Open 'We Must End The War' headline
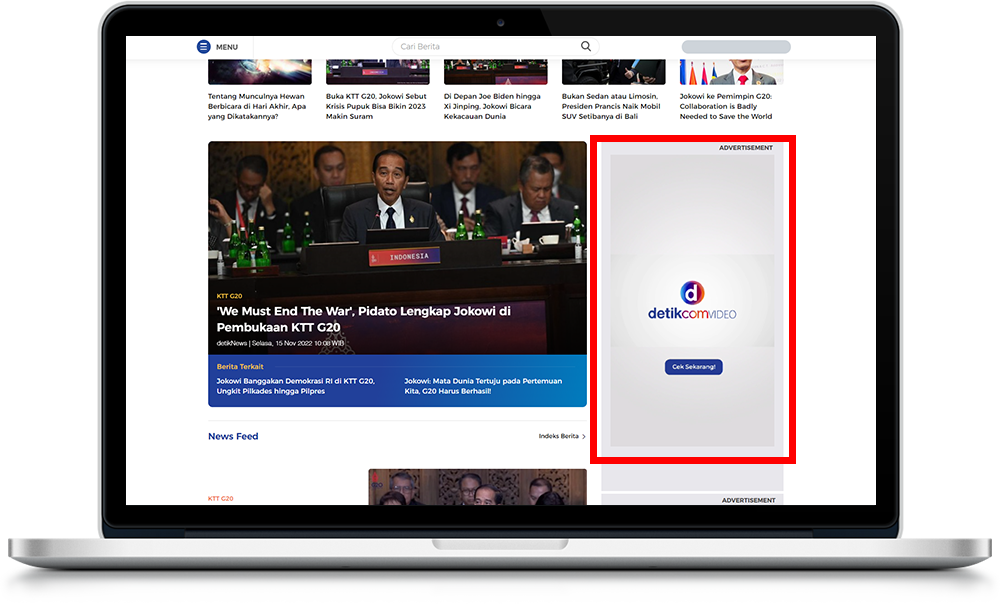 [364, 319]
